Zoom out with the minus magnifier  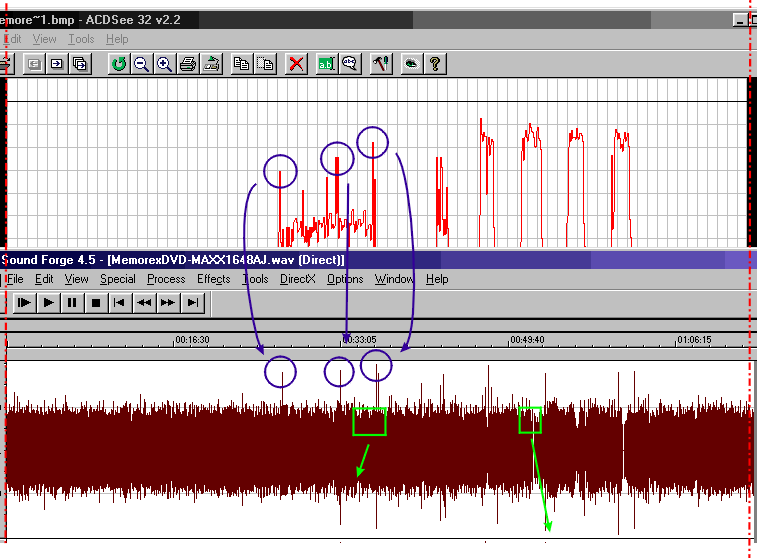tap(141, 64)
